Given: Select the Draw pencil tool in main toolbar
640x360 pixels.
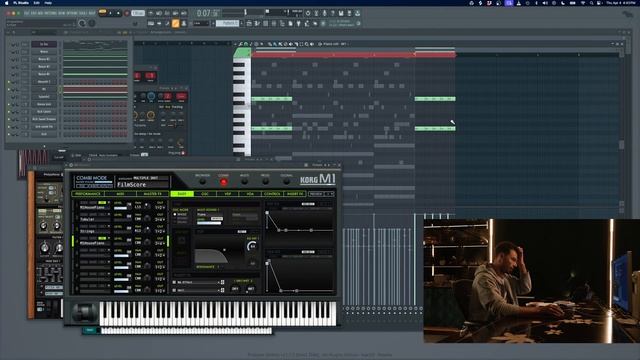Looking at the screenshot, I should (176, 24).
